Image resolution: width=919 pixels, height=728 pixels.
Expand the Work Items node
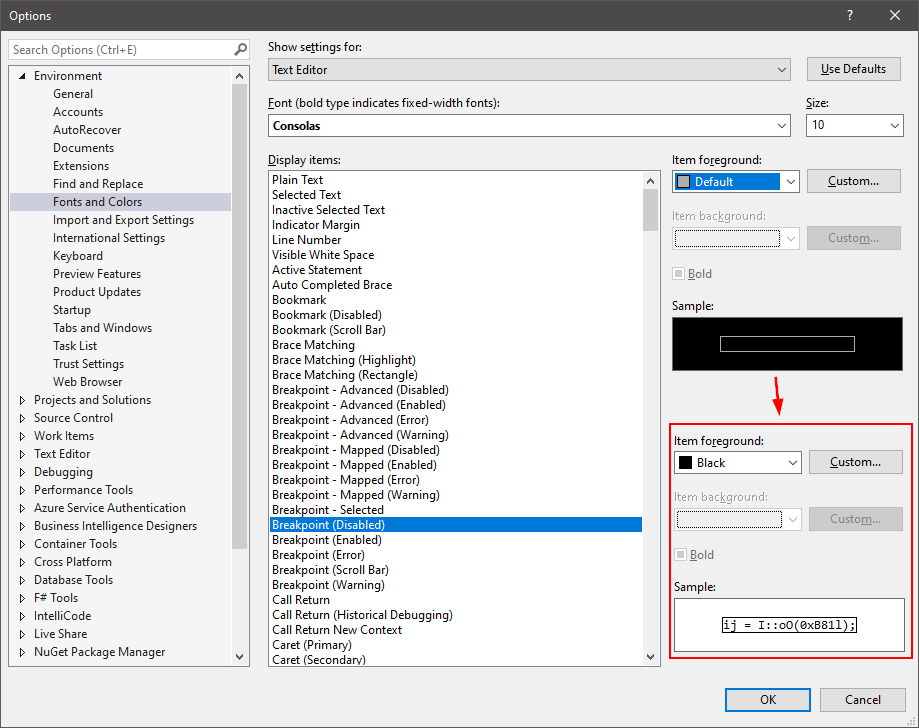22,436
